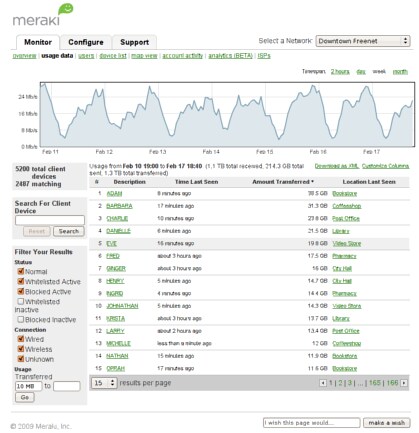Click the maximum transferred usage field
Screen dimensions: 419x433
point(67,386)
